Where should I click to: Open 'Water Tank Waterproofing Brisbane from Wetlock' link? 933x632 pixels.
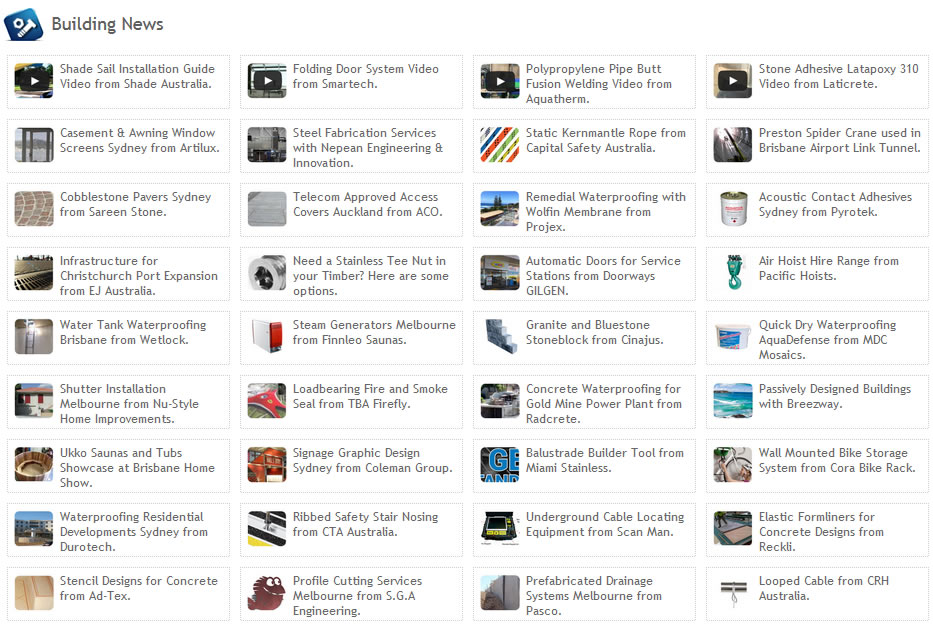(133, 332)
